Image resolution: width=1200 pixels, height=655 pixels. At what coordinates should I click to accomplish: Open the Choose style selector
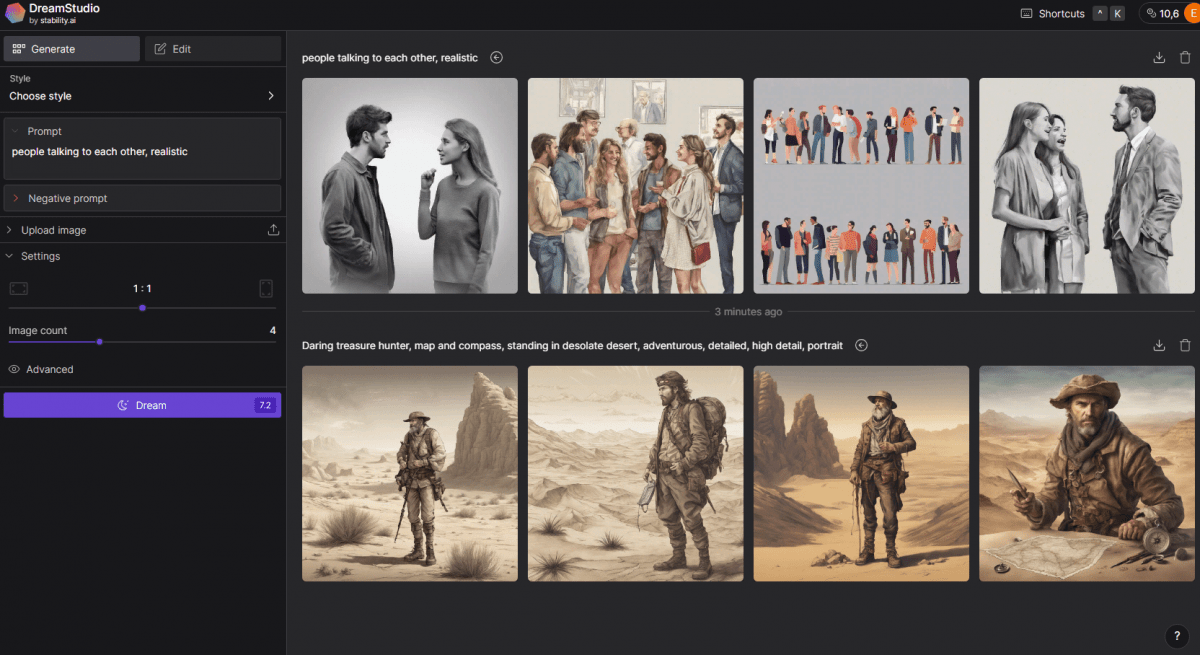(142, 96)
